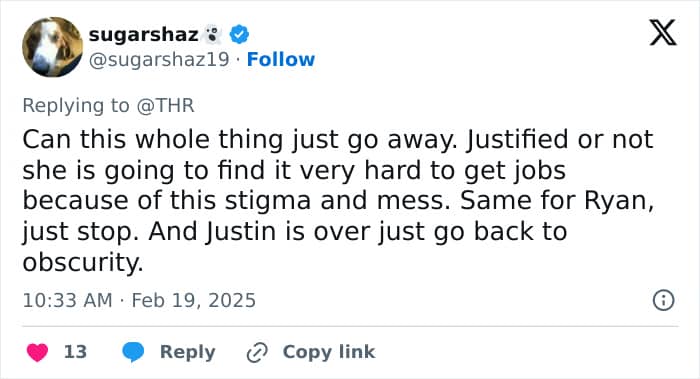Click the blue verified checkmark badge

[x=239, y=34]
